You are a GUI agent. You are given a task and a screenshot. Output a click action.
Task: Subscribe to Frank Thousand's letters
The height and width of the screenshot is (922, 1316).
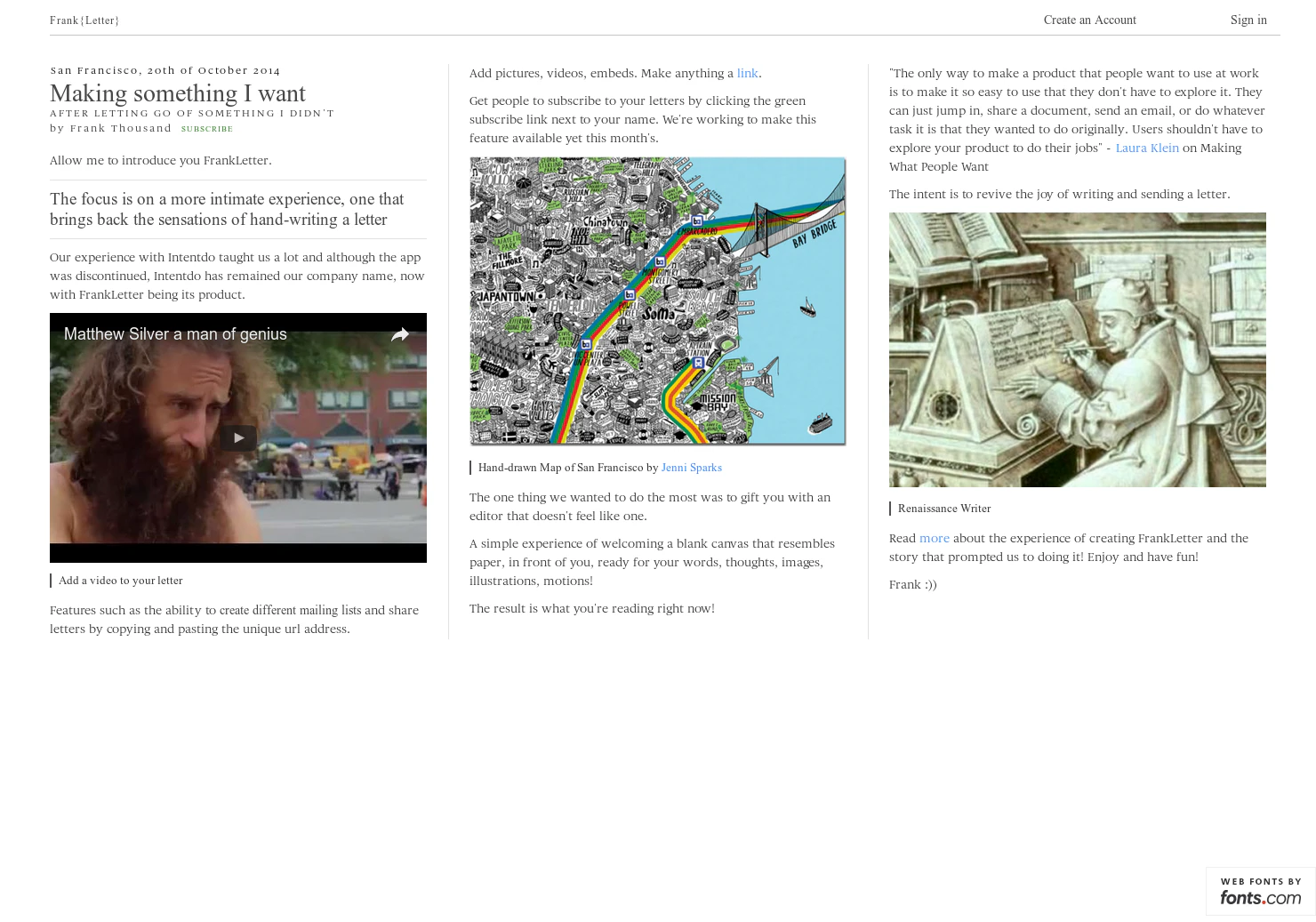coord(207,129)
